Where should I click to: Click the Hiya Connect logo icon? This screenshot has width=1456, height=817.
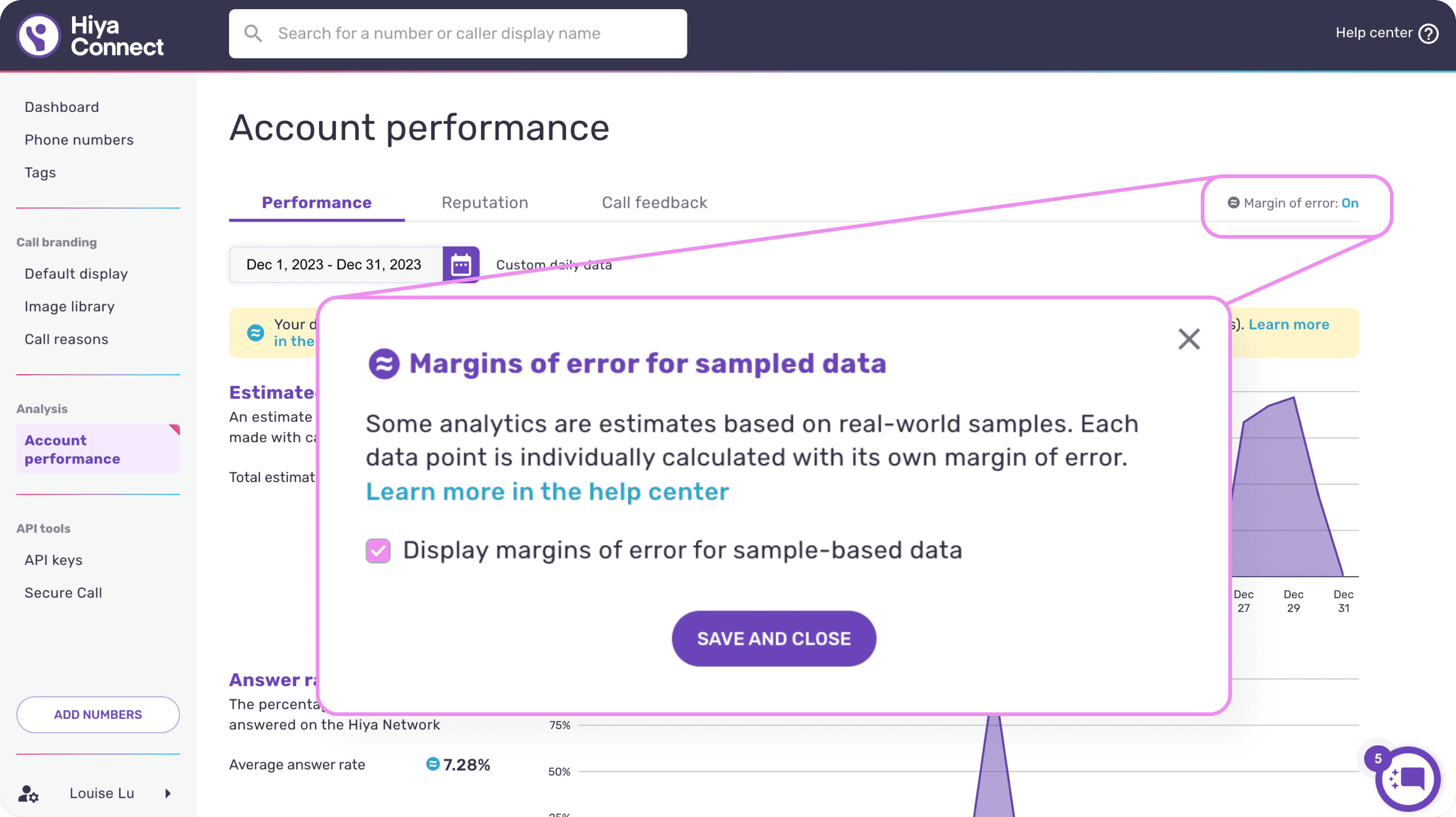click(x=38, y=36)
